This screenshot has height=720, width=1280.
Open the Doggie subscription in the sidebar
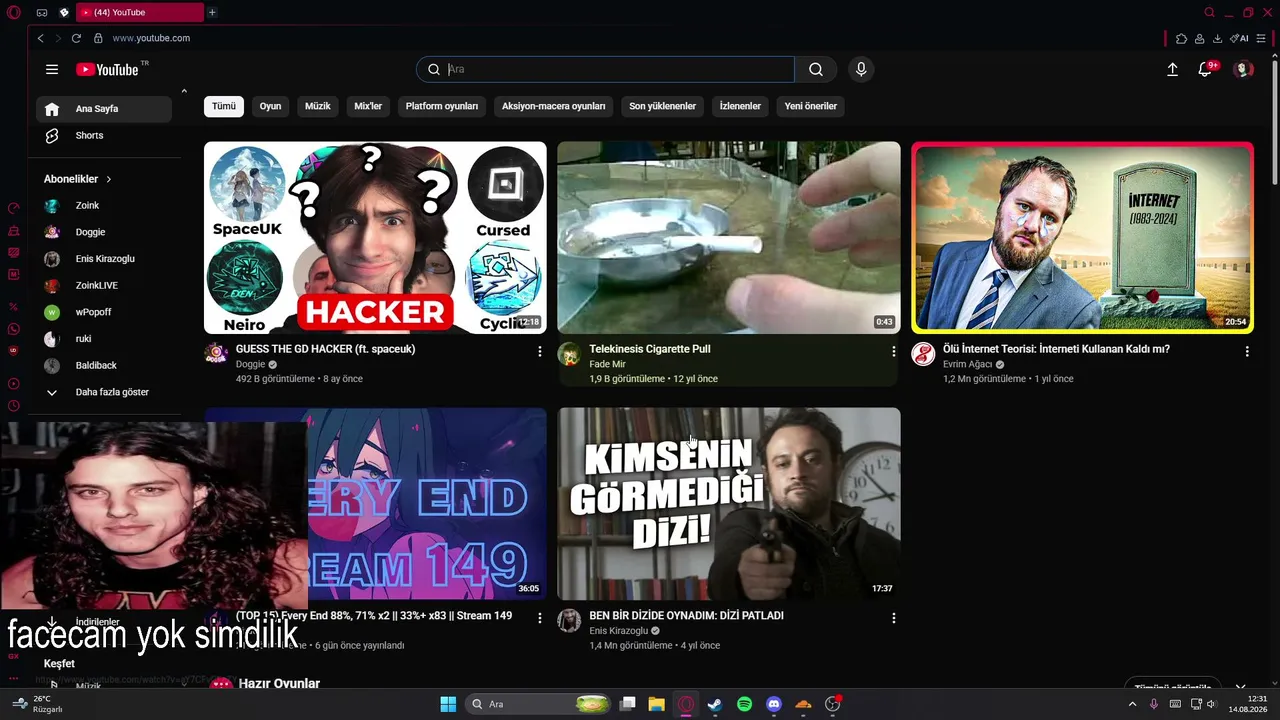[104, 232]
